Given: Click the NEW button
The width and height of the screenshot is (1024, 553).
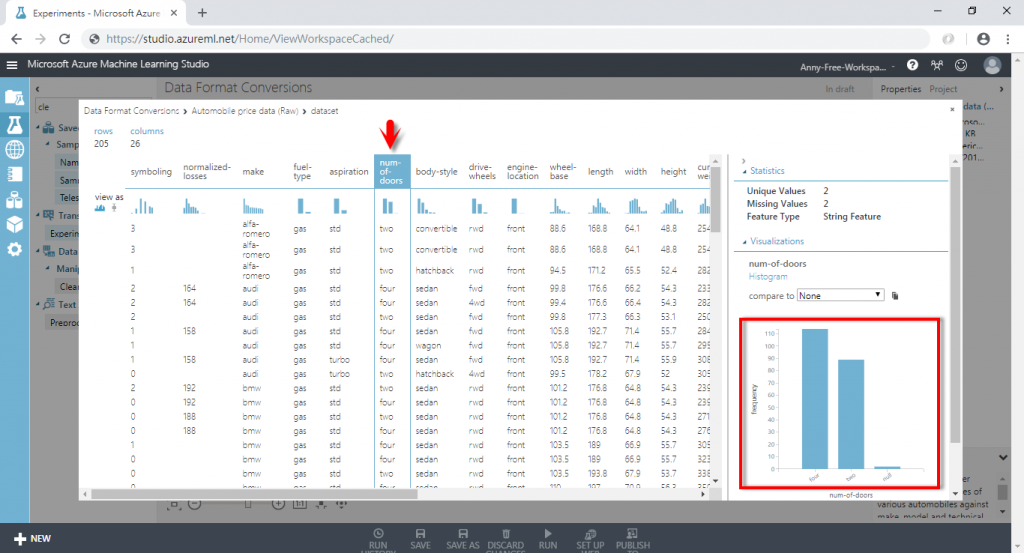Looking at the screenshot, I should tap(33, 539).
